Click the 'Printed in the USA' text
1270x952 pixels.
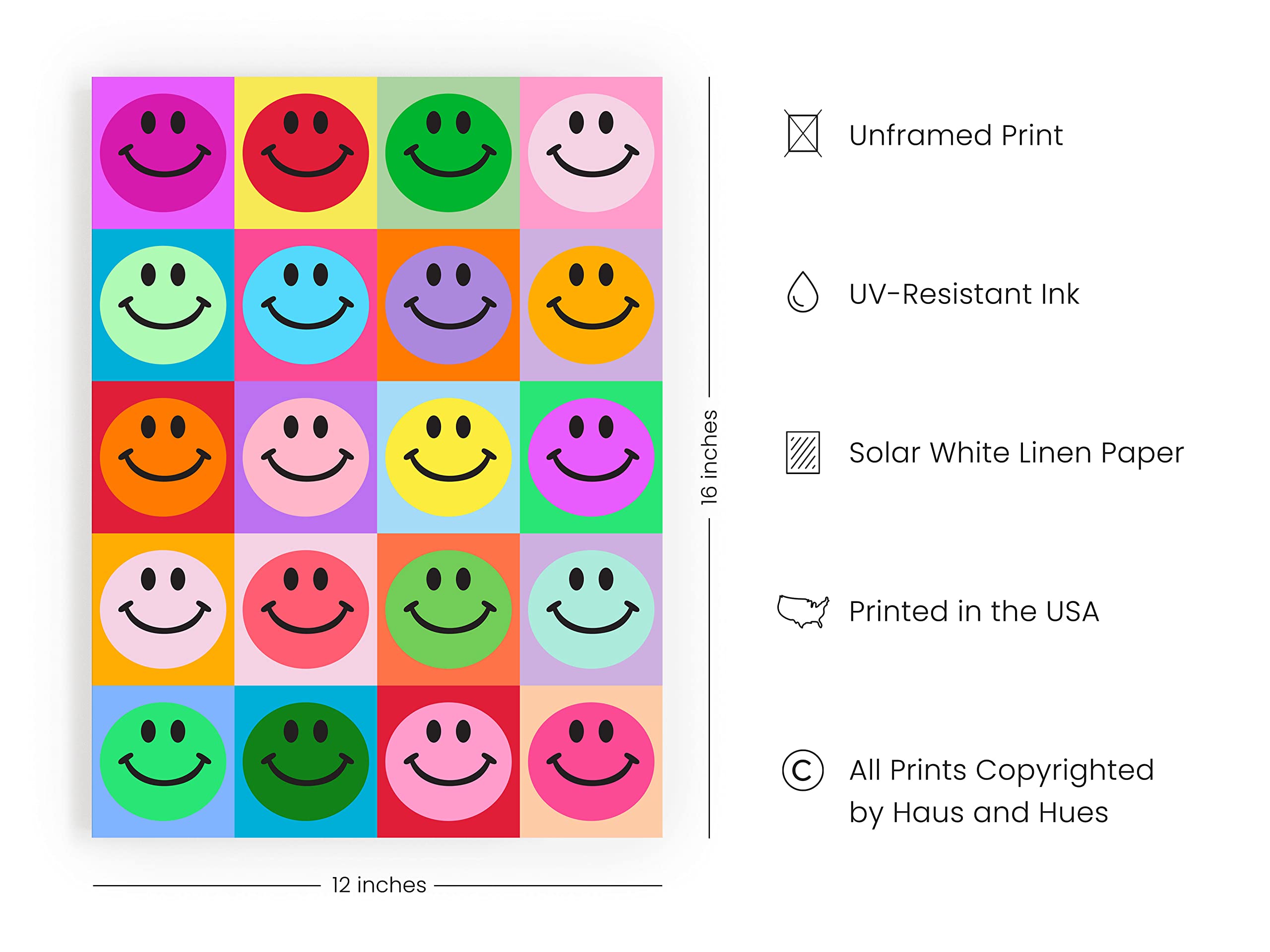pos(974,611)
